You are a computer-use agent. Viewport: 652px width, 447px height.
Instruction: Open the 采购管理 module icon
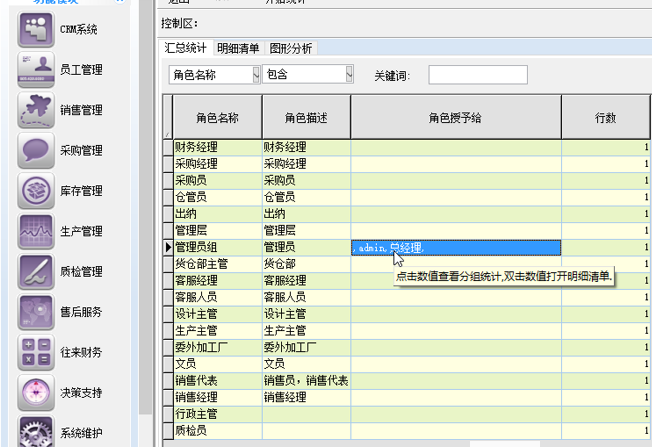click(x=36, y=150)
